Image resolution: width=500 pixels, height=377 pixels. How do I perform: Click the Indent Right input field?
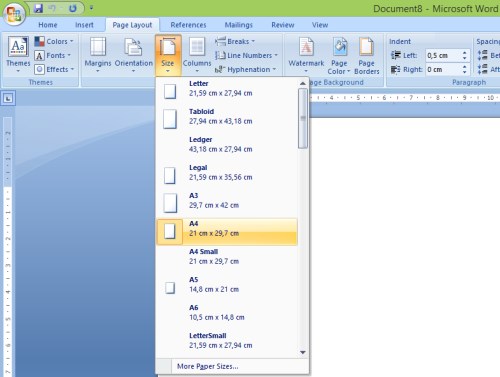(x=443, y=69)
